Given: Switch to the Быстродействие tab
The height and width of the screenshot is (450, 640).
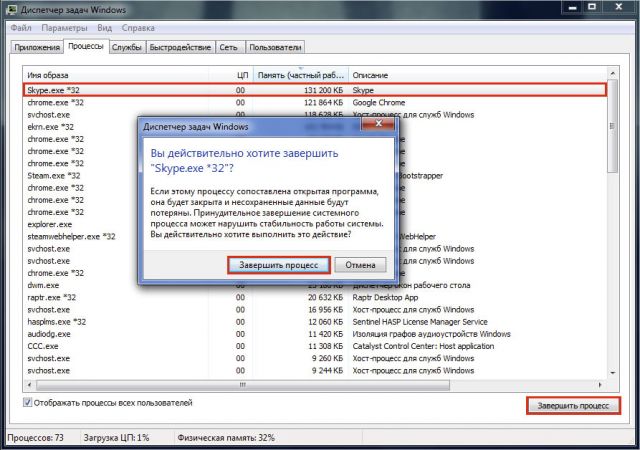Looking at the screenshot, I should pyautogui.click(x=180, y=47).
